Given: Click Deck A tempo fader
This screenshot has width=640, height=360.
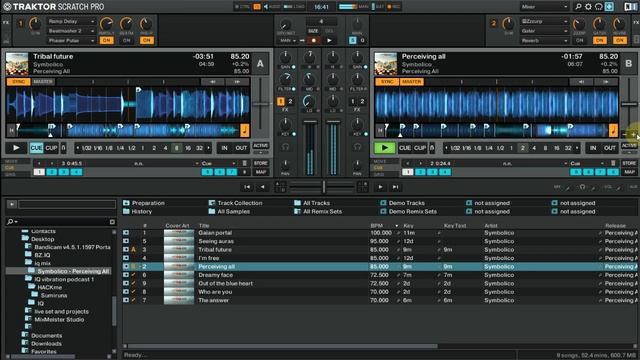Looking at the screenshot, I should pyautogui.click(x=260, y=104).
